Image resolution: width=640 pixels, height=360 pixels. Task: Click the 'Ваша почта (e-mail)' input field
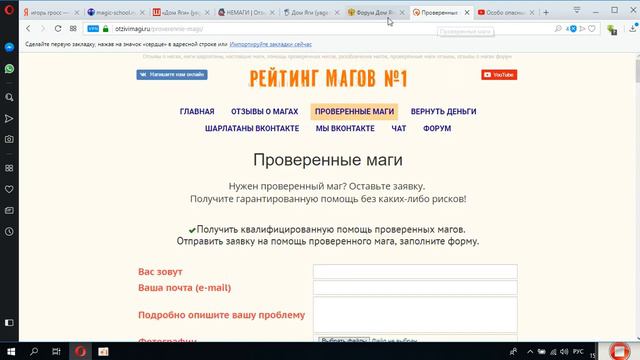415,288
